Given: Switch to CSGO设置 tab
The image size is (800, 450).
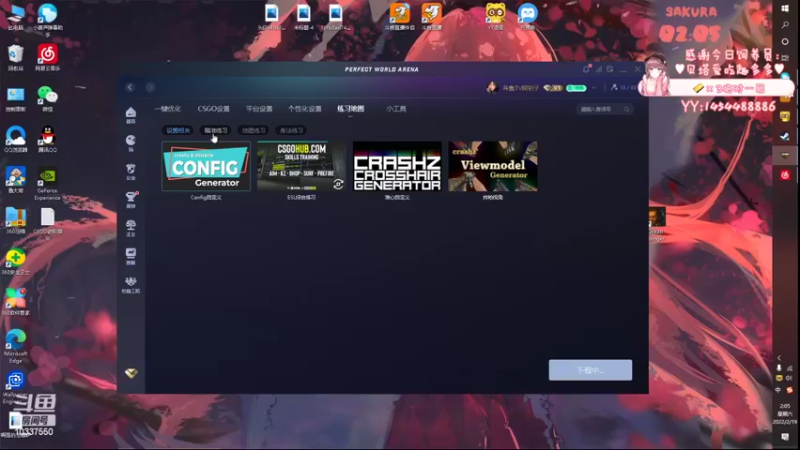Looking at the screenshot, I should (213, 109).
